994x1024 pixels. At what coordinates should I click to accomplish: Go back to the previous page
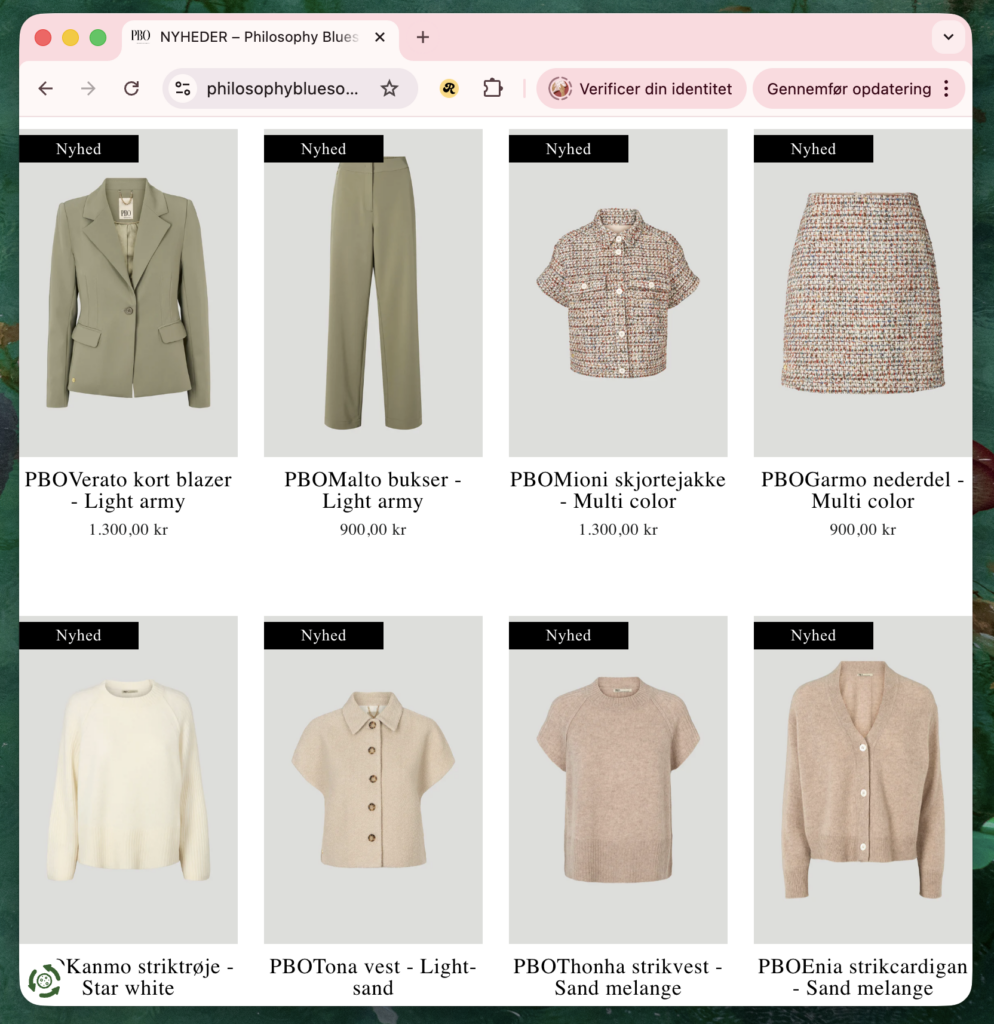click(x=45, y=89)
